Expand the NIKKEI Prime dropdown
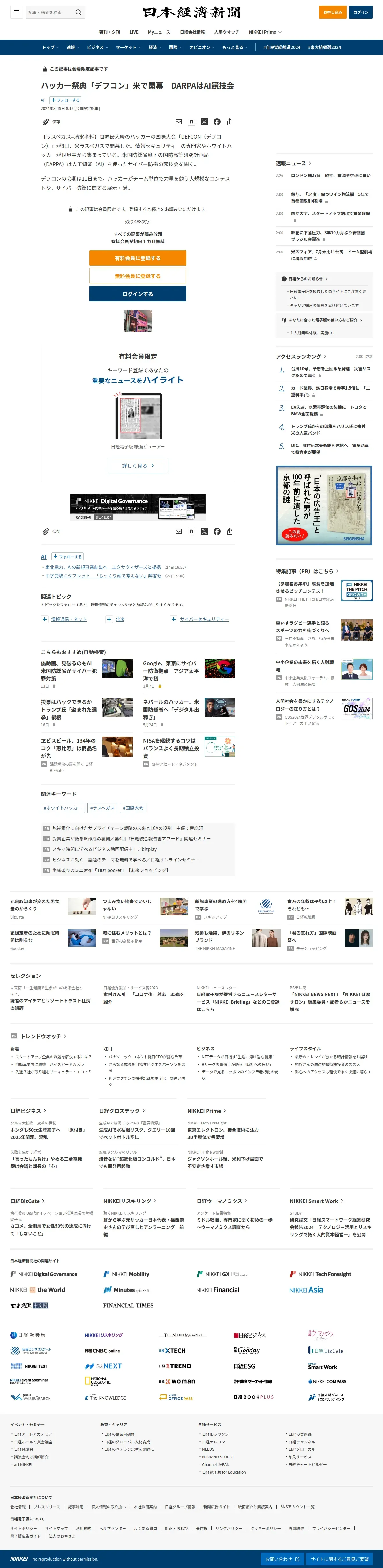 coord(266,32)
